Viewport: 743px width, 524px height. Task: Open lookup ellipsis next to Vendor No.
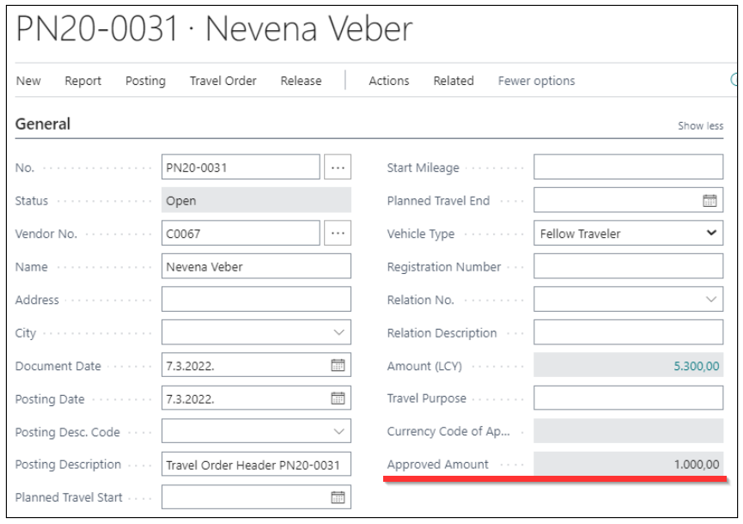coord(337,233)
